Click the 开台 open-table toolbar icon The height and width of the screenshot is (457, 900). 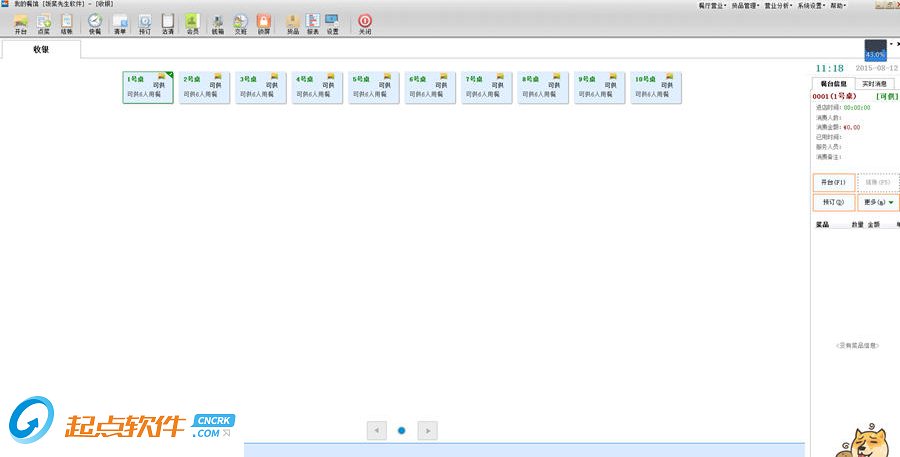[x=21, y=24]
